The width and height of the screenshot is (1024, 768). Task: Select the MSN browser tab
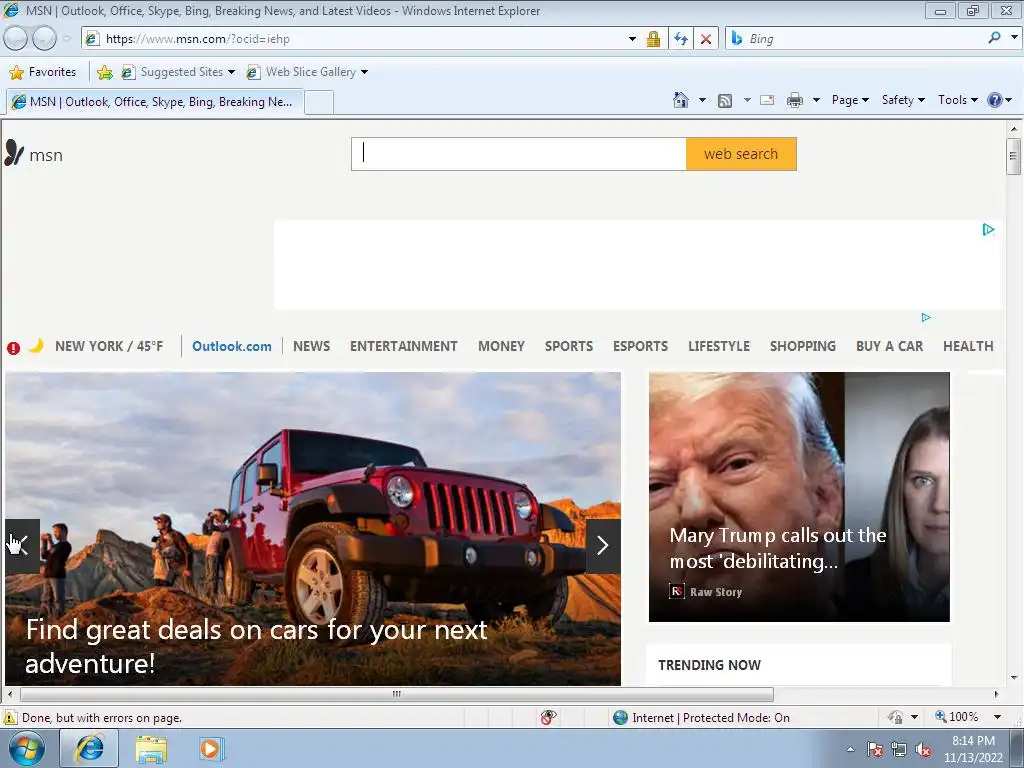(155, 102)
